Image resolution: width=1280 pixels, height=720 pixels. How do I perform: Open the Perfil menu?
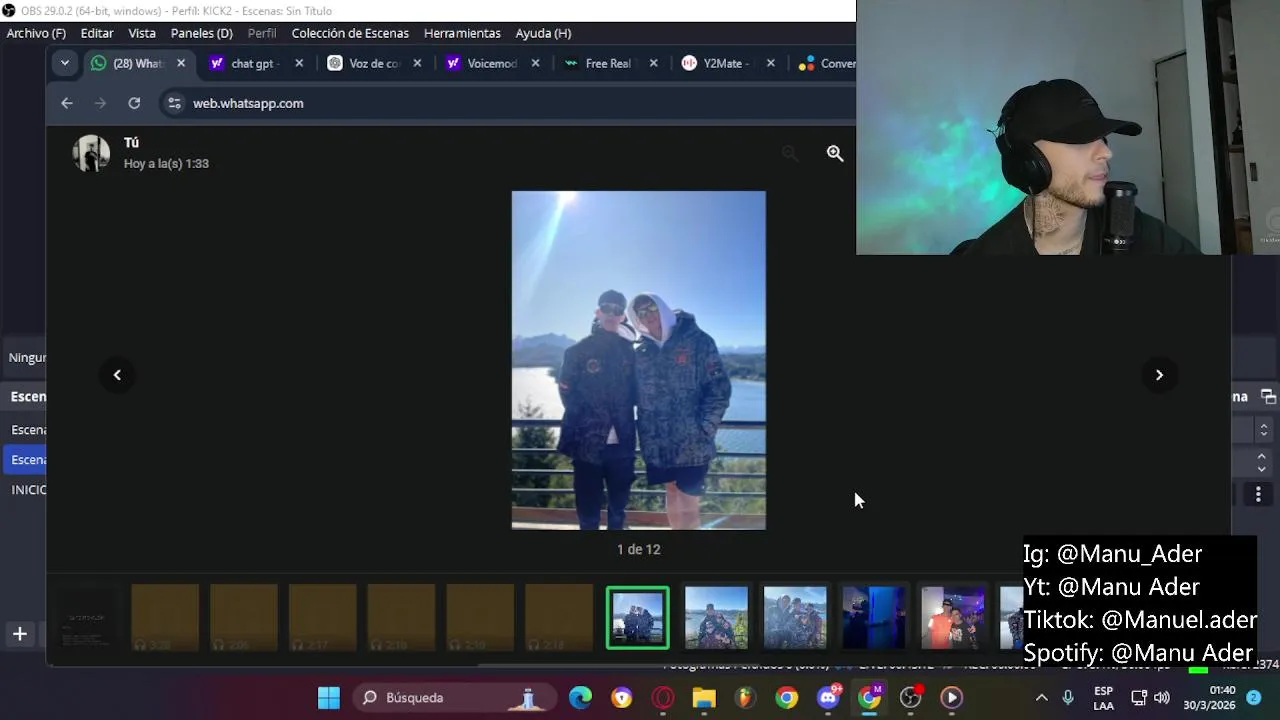(262, 33)
